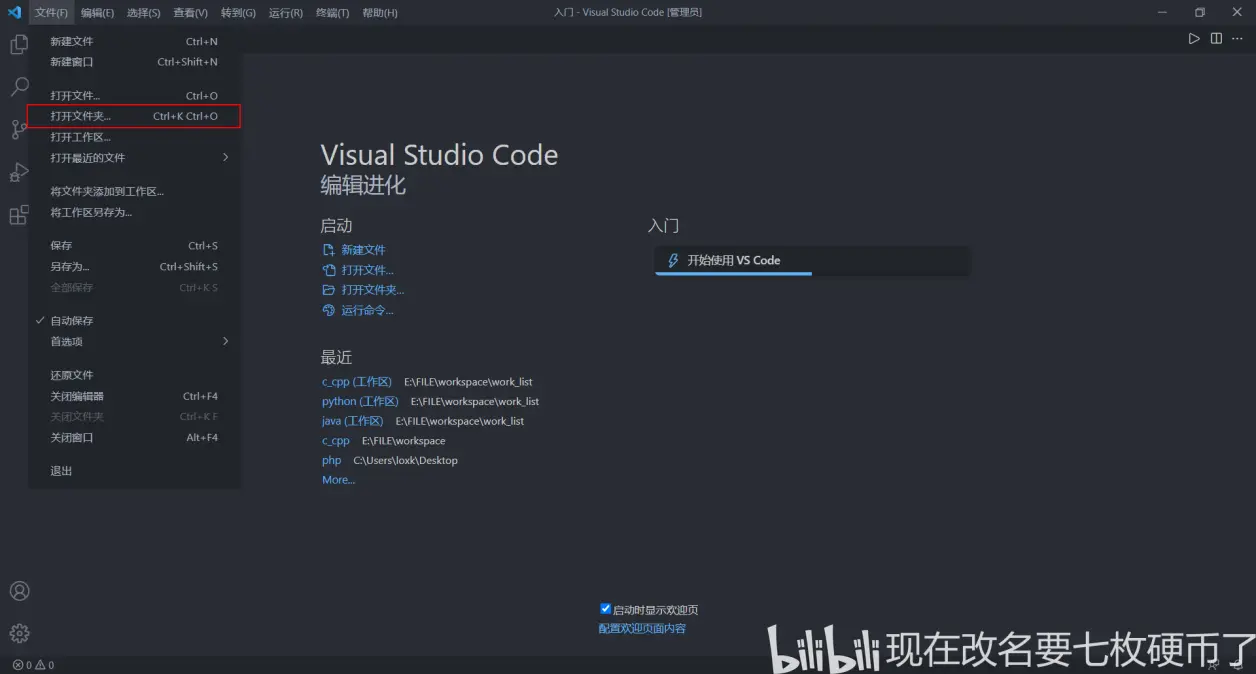Viewport: 1256px width, 674px height.
Task: Open the 文件(F) menu
Action: coord(51,13)
